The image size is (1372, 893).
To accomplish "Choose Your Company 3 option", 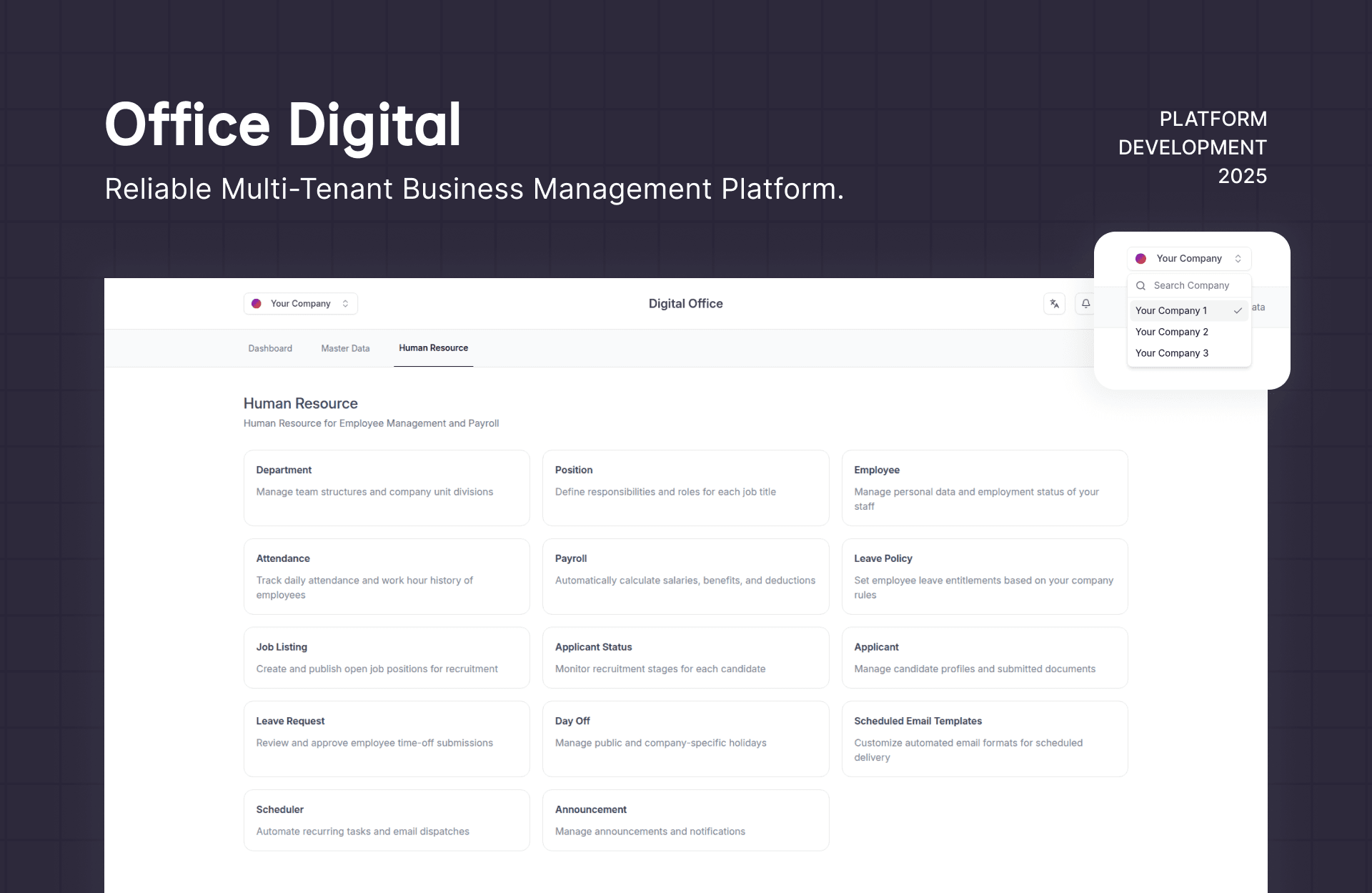I will tap(1171, 353).
